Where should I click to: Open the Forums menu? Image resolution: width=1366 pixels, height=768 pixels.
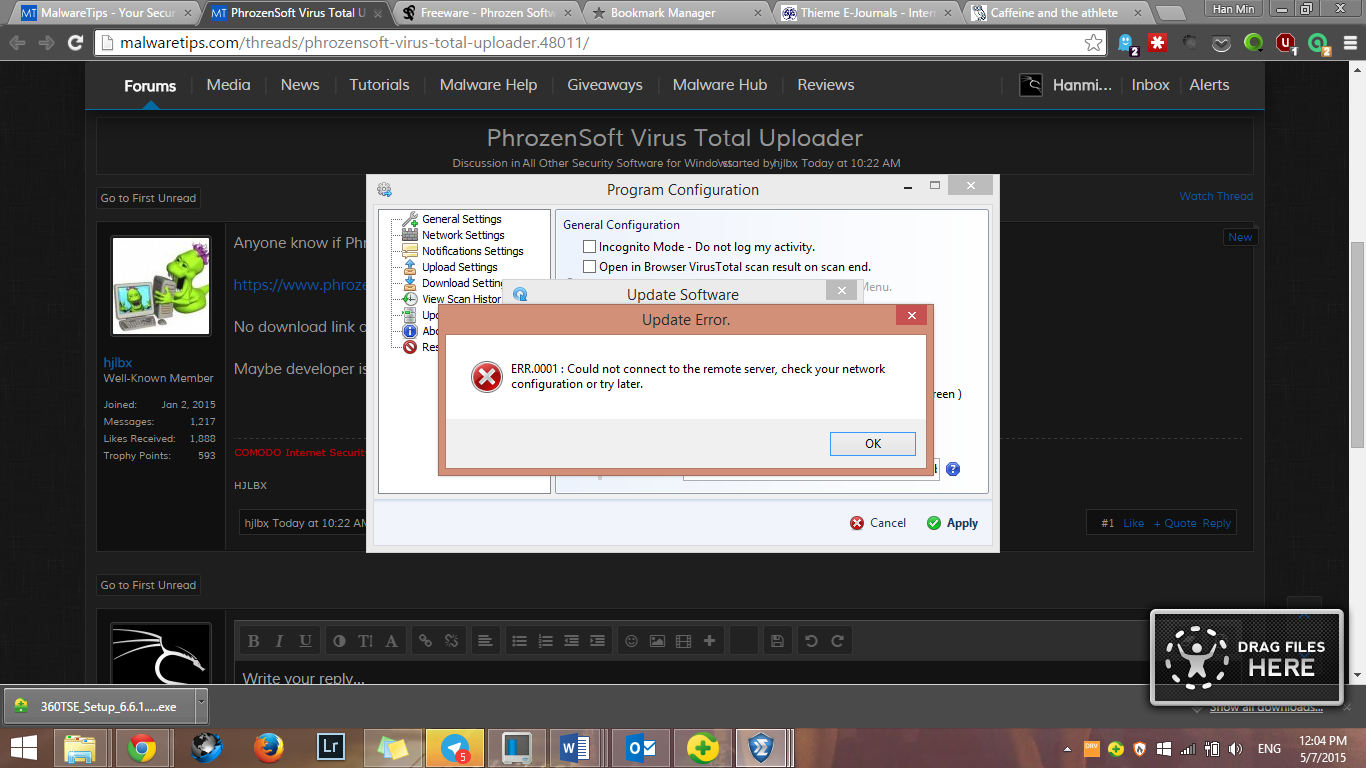click(150, 85)
